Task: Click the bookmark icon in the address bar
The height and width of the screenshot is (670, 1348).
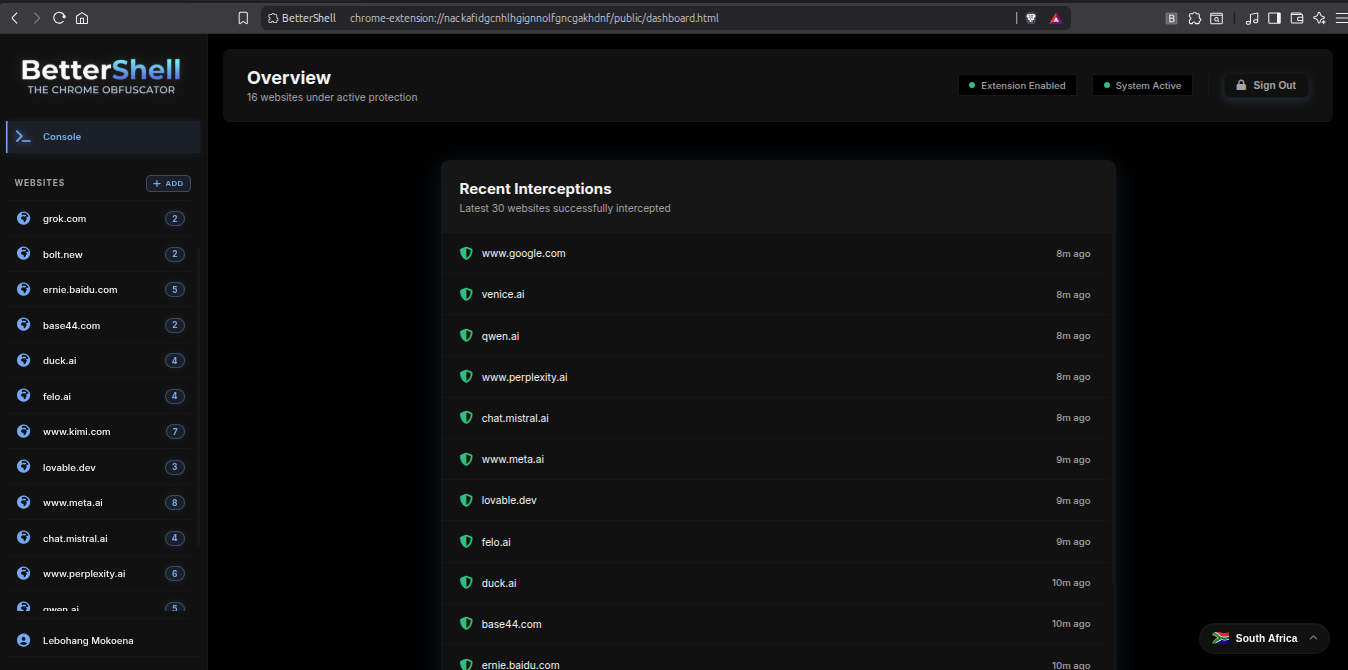Action: tap(242, 17)
